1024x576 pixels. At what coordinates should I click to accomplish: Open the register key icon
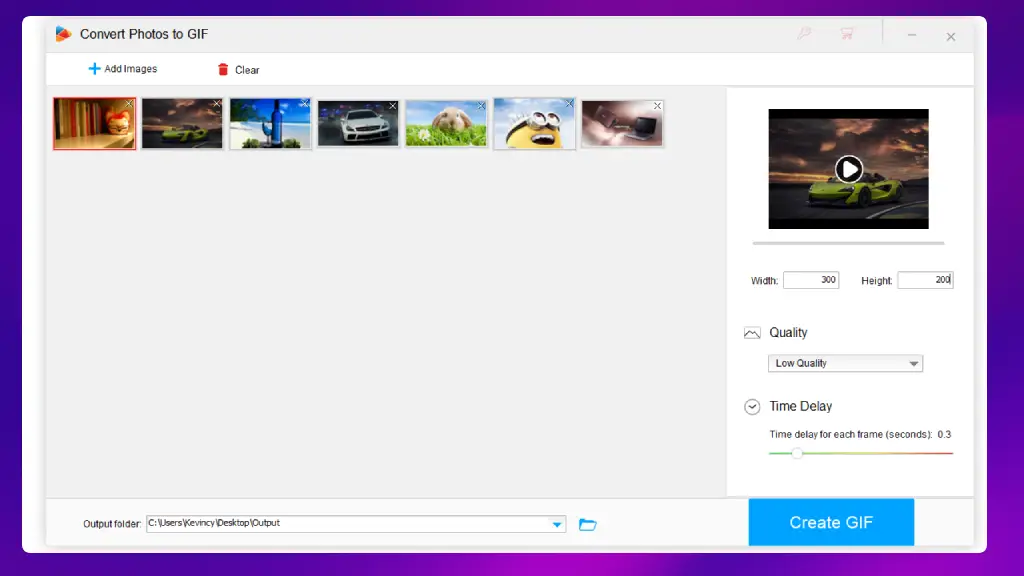click(x=804, y=33)
